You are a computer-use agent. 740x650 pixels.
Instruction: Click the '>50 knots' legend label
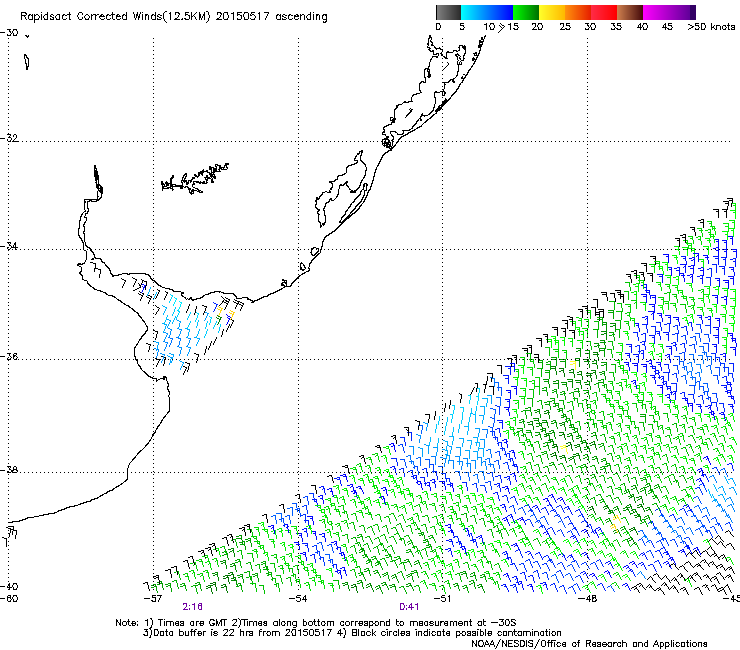coord(711,27)
